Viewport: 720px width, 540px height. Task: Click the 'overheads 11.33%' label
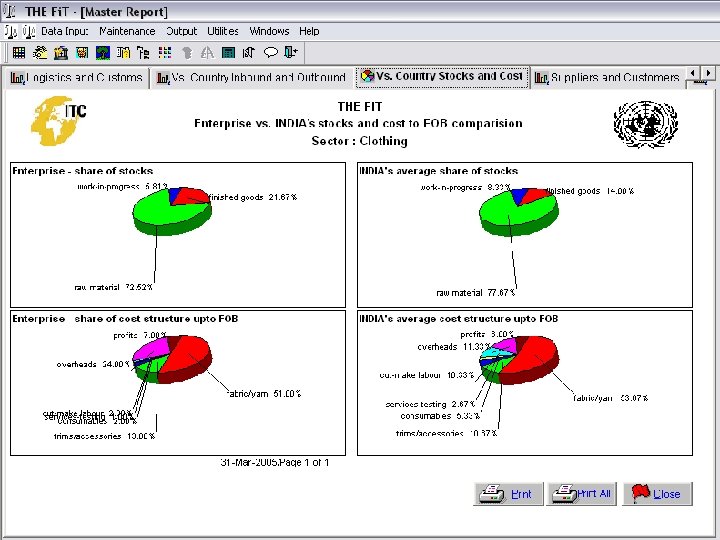[454, 347]
